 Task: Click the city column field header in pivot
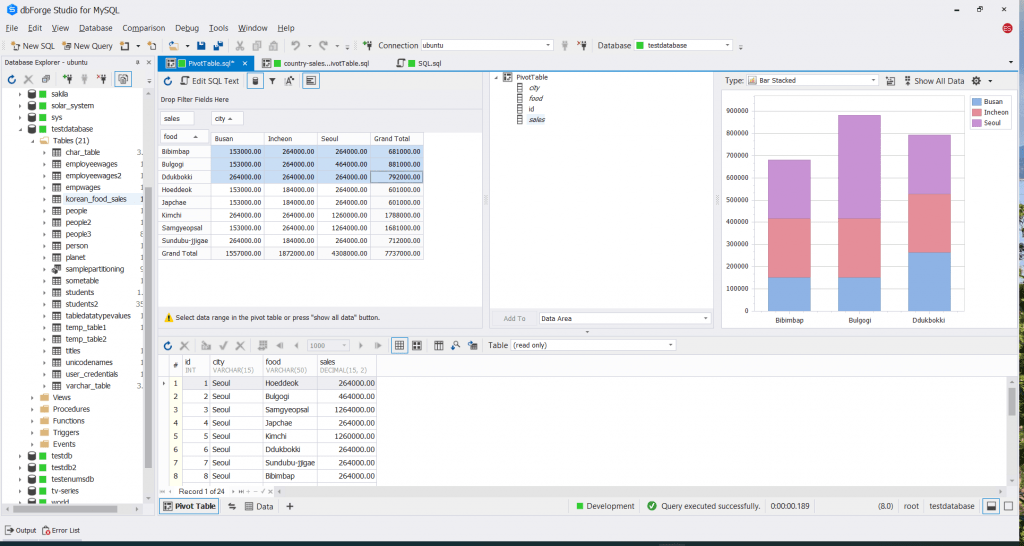(x=227, y=118)
